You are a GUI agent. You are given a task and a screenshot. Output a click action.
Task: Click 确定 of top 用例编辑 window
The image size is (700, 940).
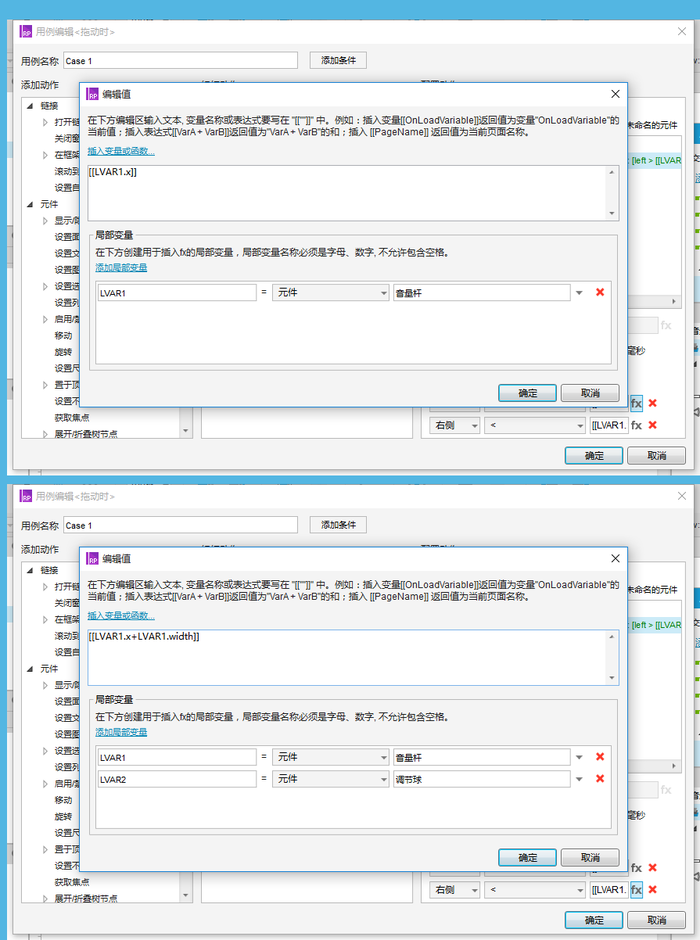tap(594, 456)
